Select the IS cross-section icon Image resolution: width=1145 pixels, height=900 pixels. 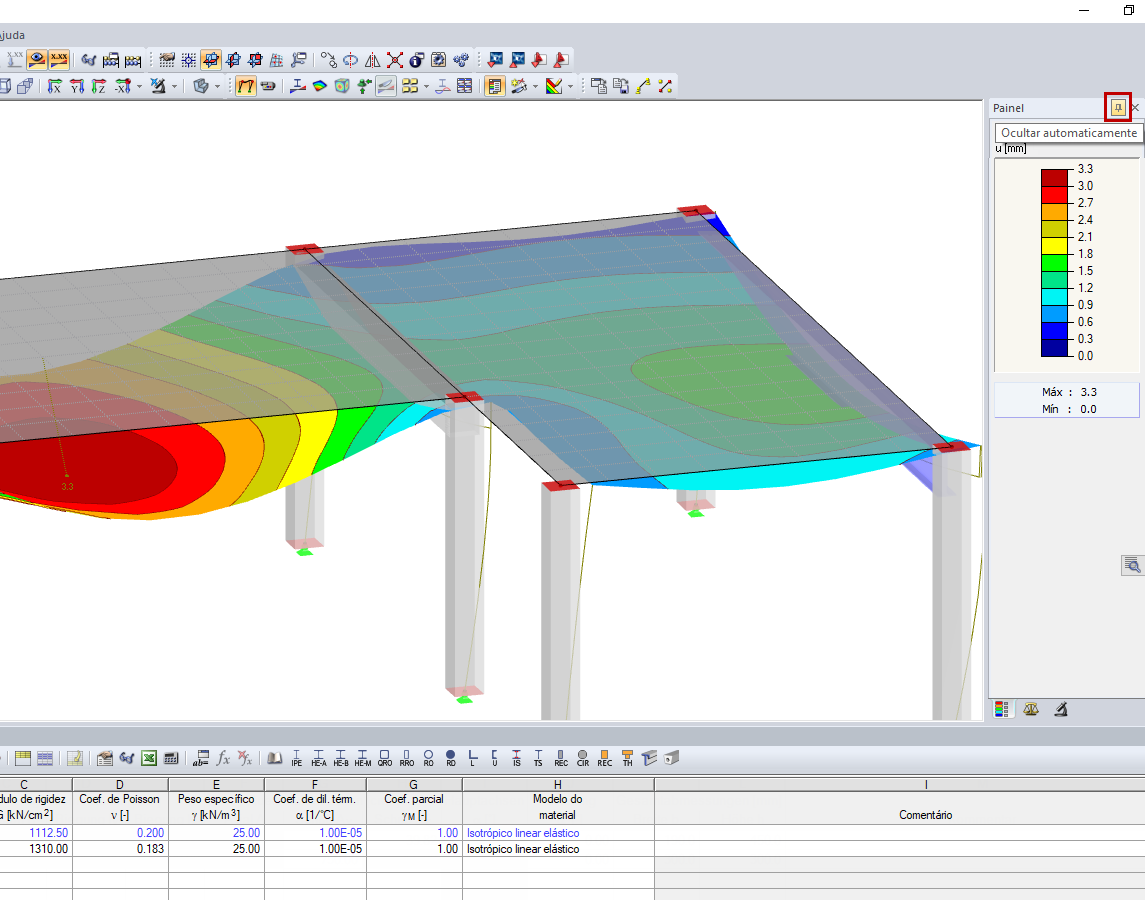point(516,758)
